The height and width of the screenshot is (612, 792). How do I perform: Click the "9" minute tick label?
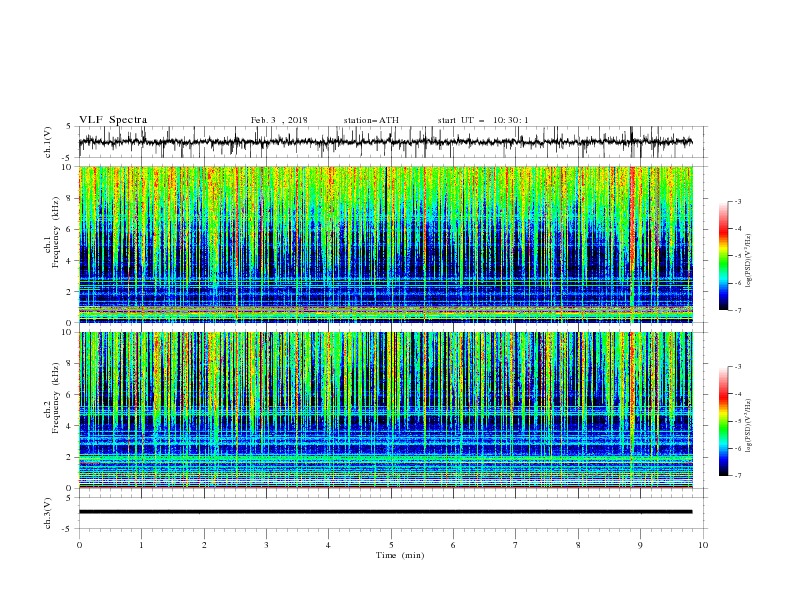click(640, 545)
